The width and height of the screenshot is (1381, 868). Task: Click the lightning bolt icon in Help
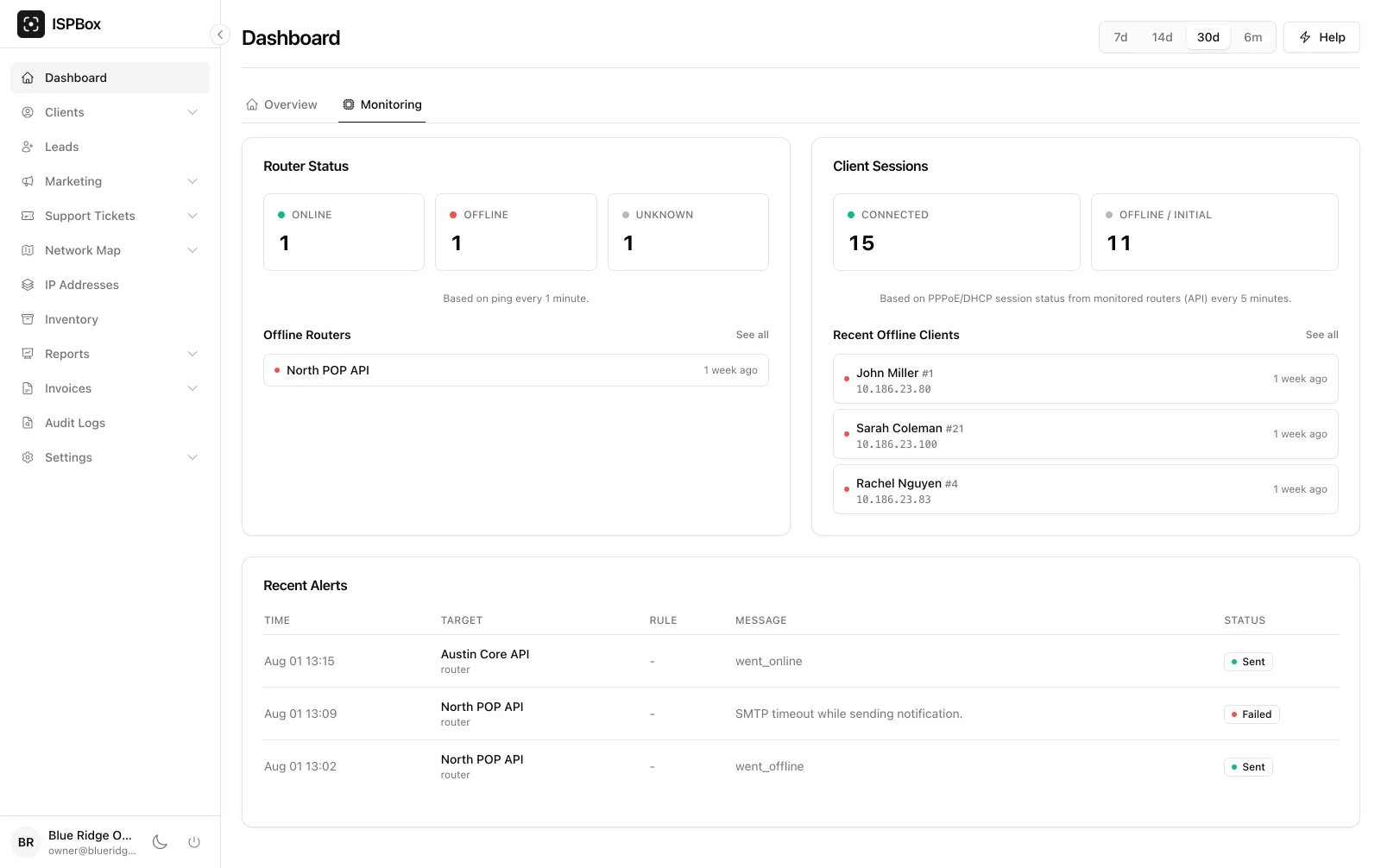coord(1305,37)
